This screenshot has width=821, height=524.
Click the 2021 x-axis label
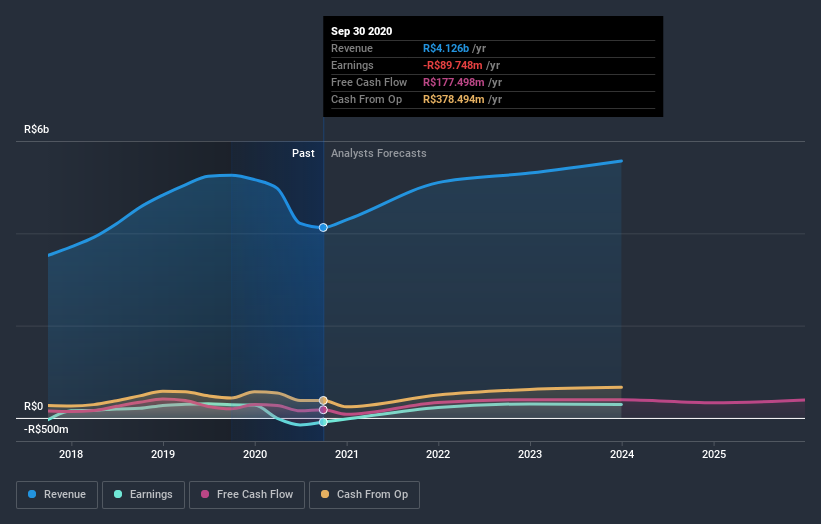coord(347,454)
